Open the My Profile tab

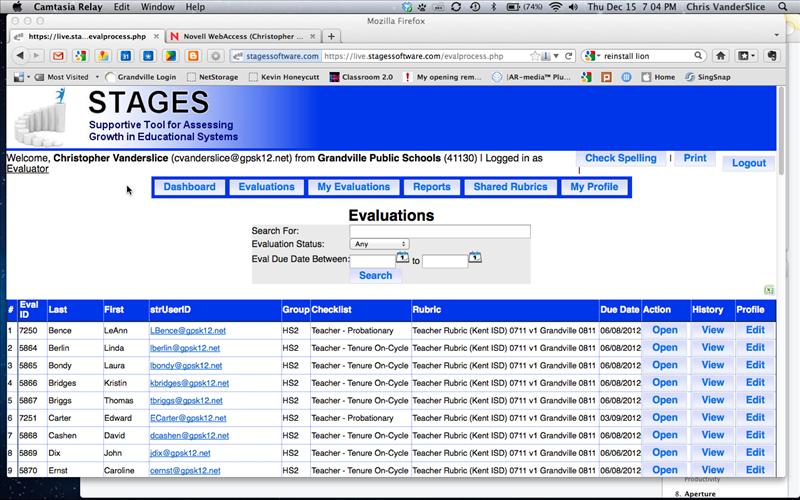(x=594, y=187)
